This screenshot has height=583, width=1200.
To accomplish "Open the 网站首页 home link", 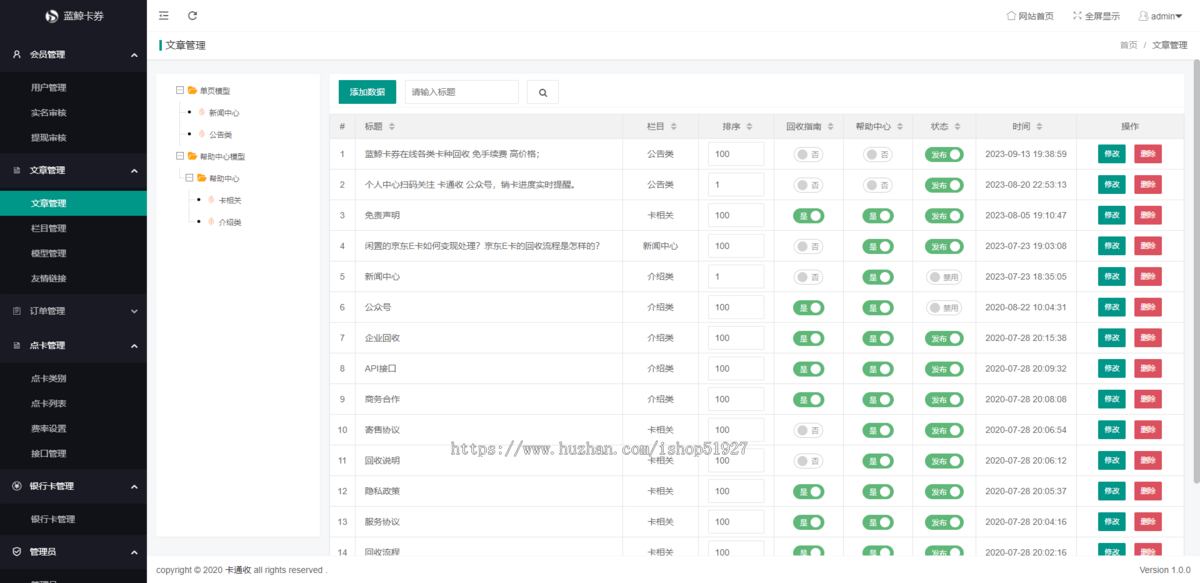I will point(1030,16).
